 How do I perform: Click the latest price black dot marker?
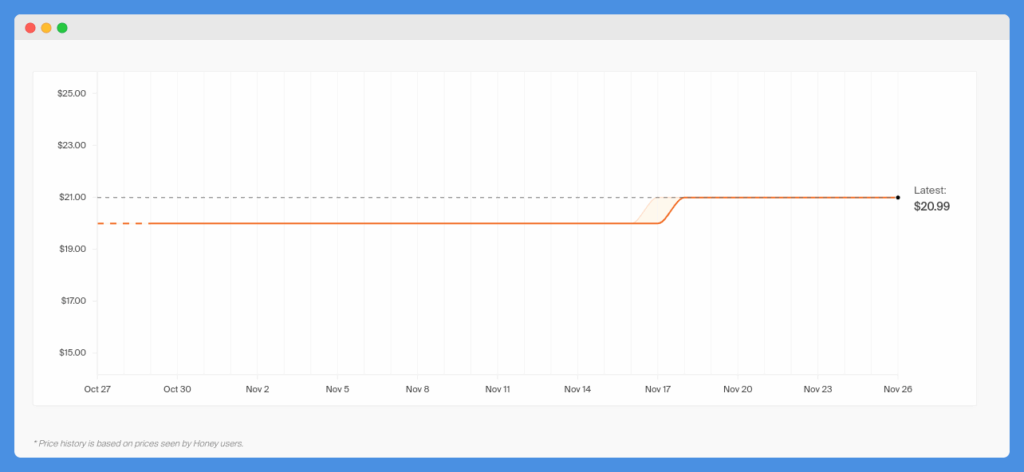898,197
